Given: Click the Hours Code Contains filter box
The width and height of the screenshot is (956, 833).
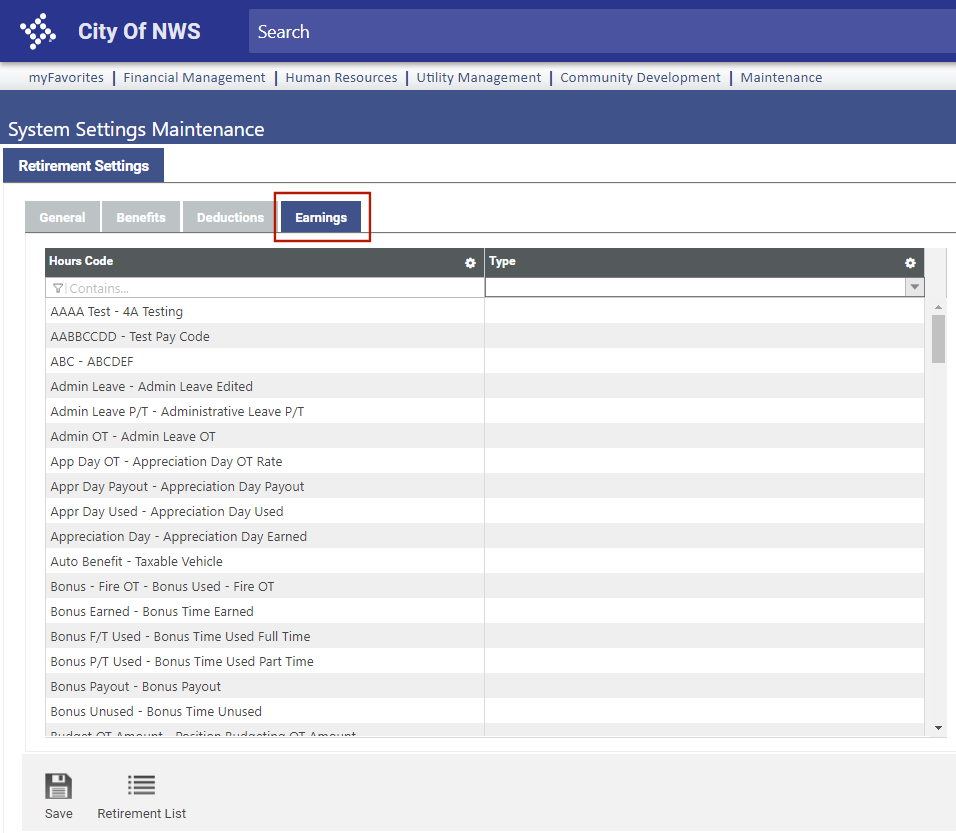Looking at the screenshot, I should pyautogui.click(x=270, y=288).
